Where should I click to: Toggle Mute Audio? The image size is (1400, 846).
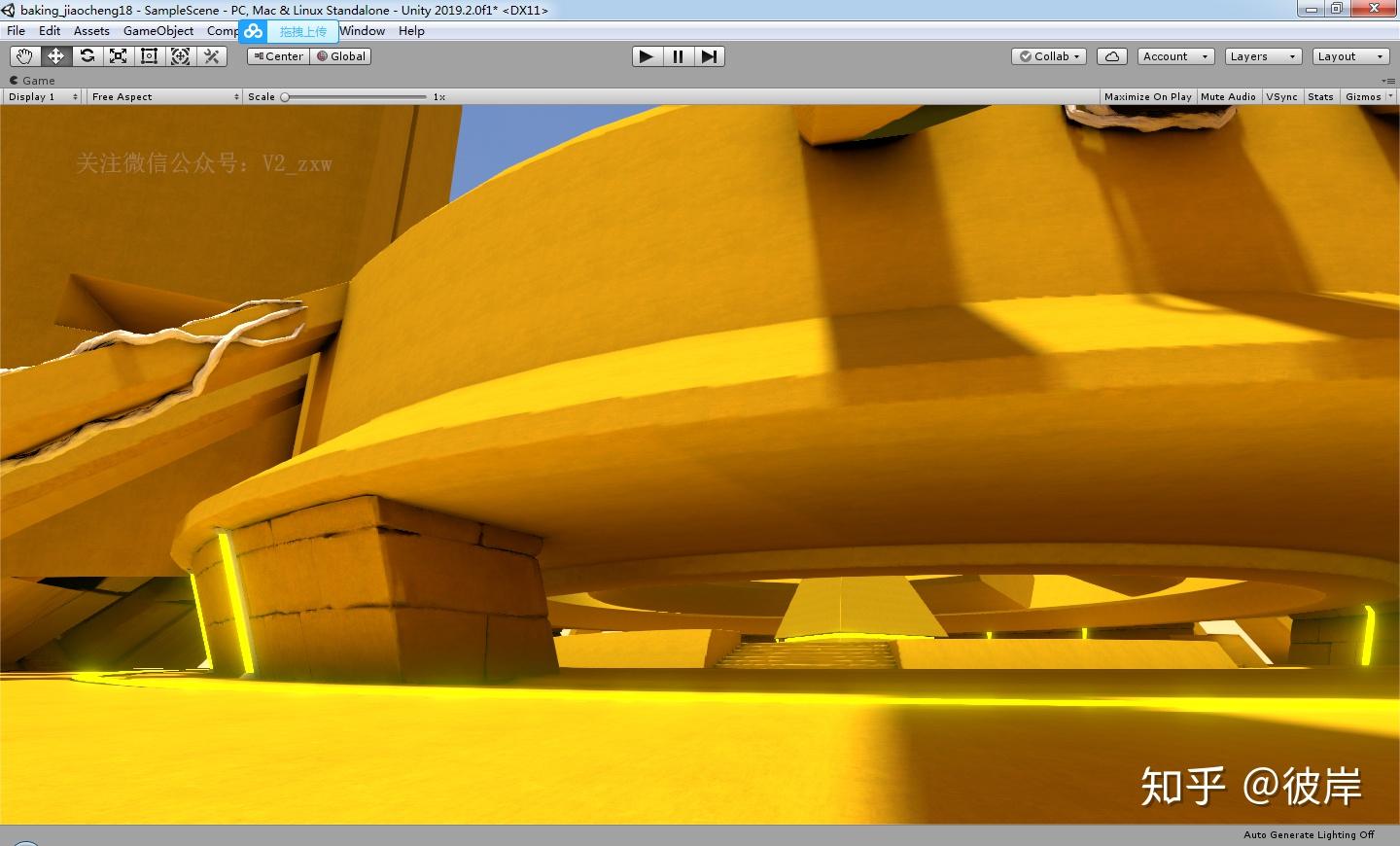[x=1228, y=97]
